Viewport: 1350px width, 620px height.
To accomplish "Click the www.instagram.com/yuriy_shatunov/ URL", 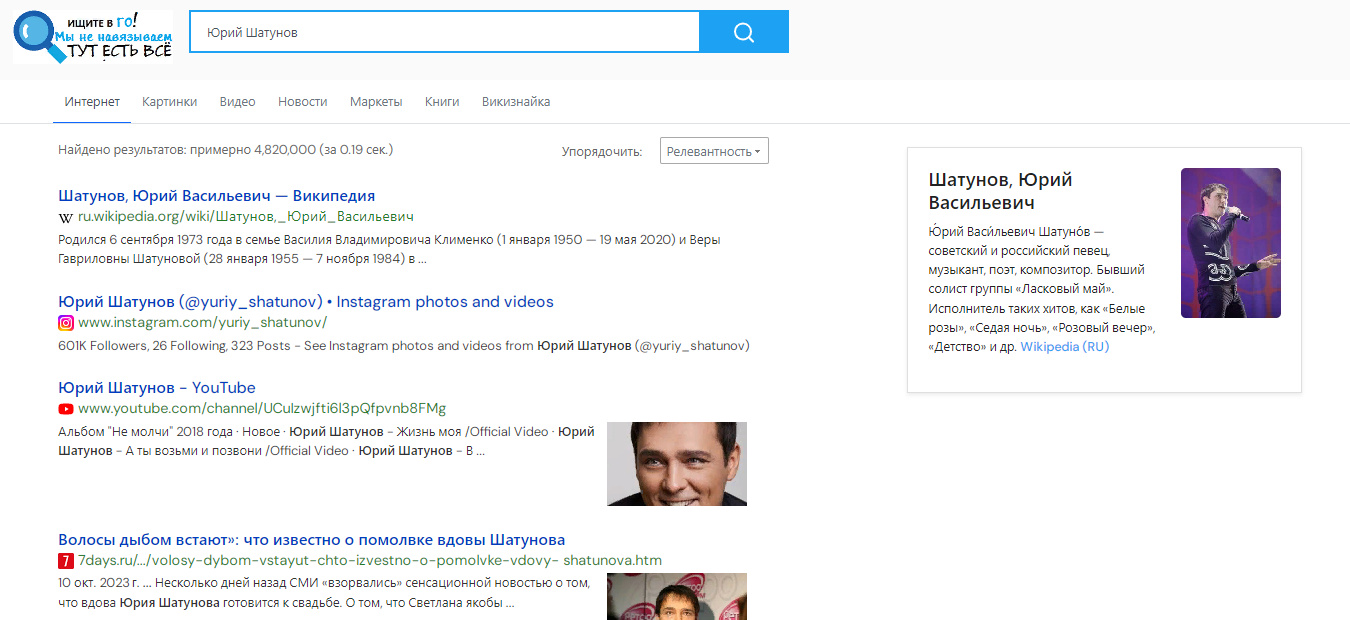I will (x=203, y=323).
